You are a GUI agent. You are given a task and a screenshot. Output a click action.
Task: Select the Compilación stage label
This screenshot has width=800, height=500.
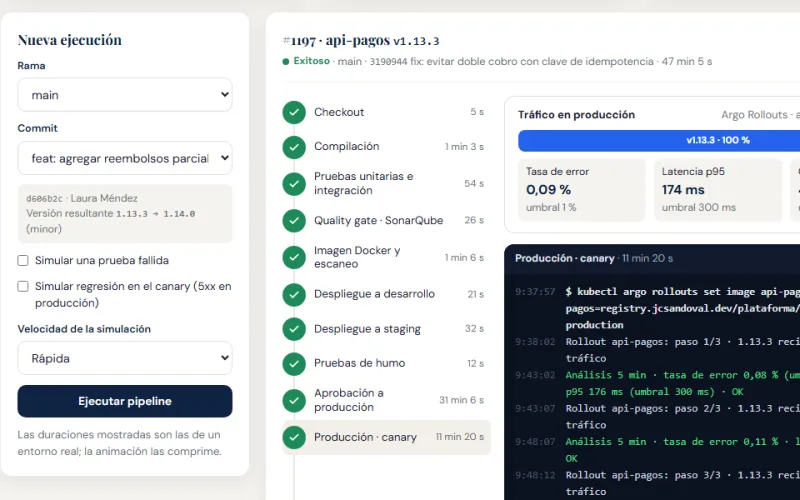coord(346,146)
